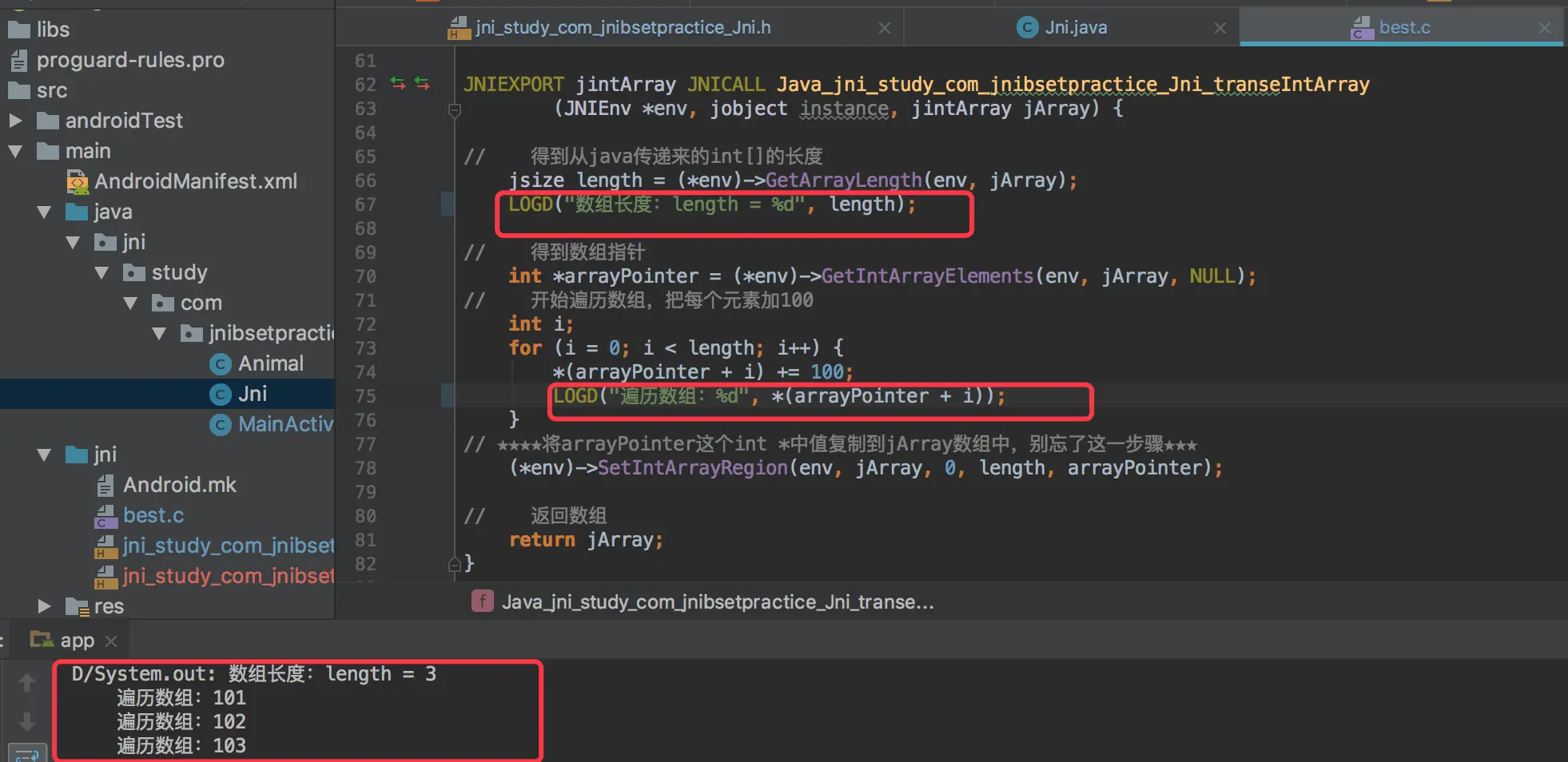The image size is (1568, 762).
Task: Click the jni source folder icon
Action: click(77, 454)
